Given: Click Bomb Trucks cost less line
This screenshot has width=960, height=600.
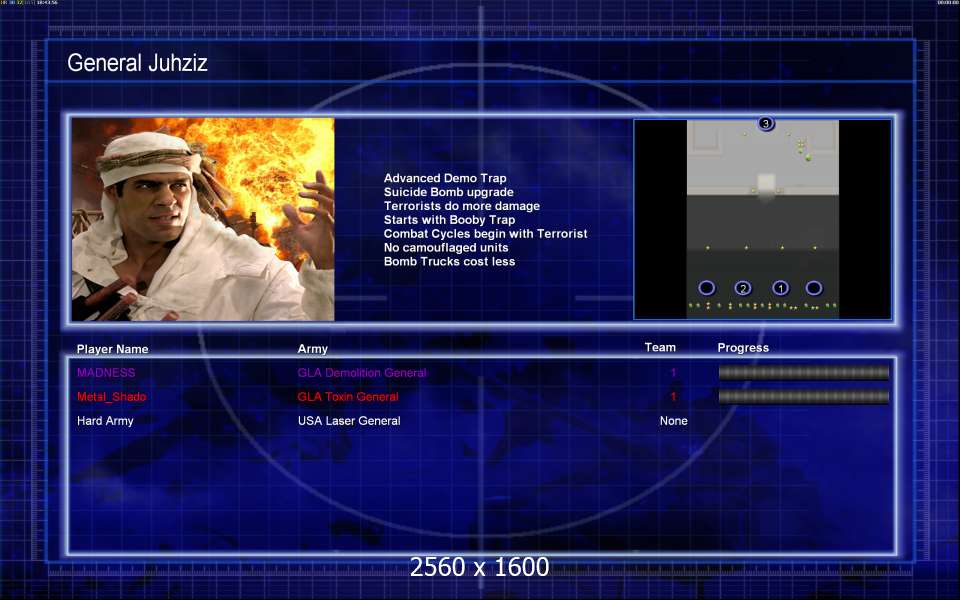Looking at the screenshot, I should click(x=449, y=261).
